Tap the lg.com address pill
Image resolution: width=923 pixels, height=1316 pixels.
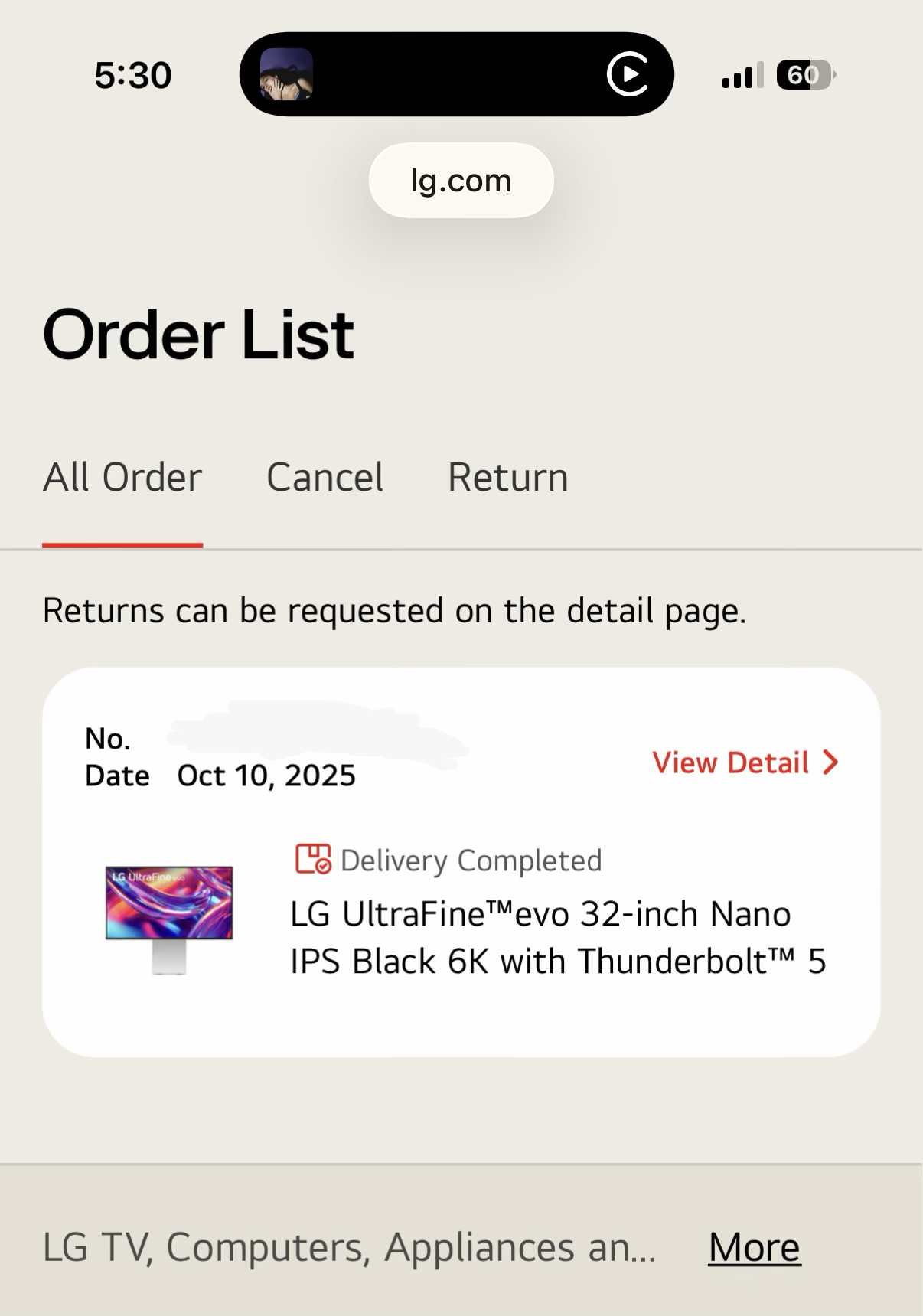461,181
